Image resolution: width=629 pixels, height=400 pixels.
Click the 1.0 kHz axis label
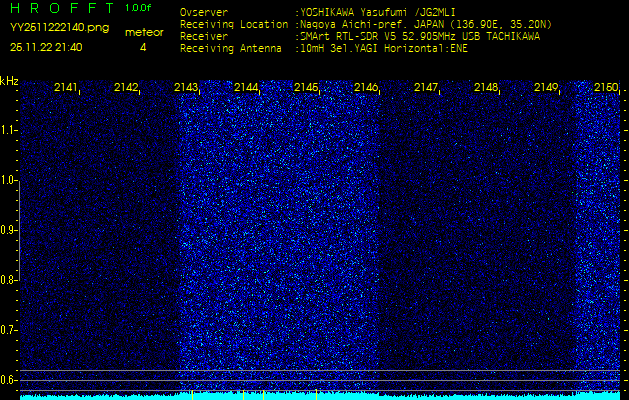tap(7, 181)
